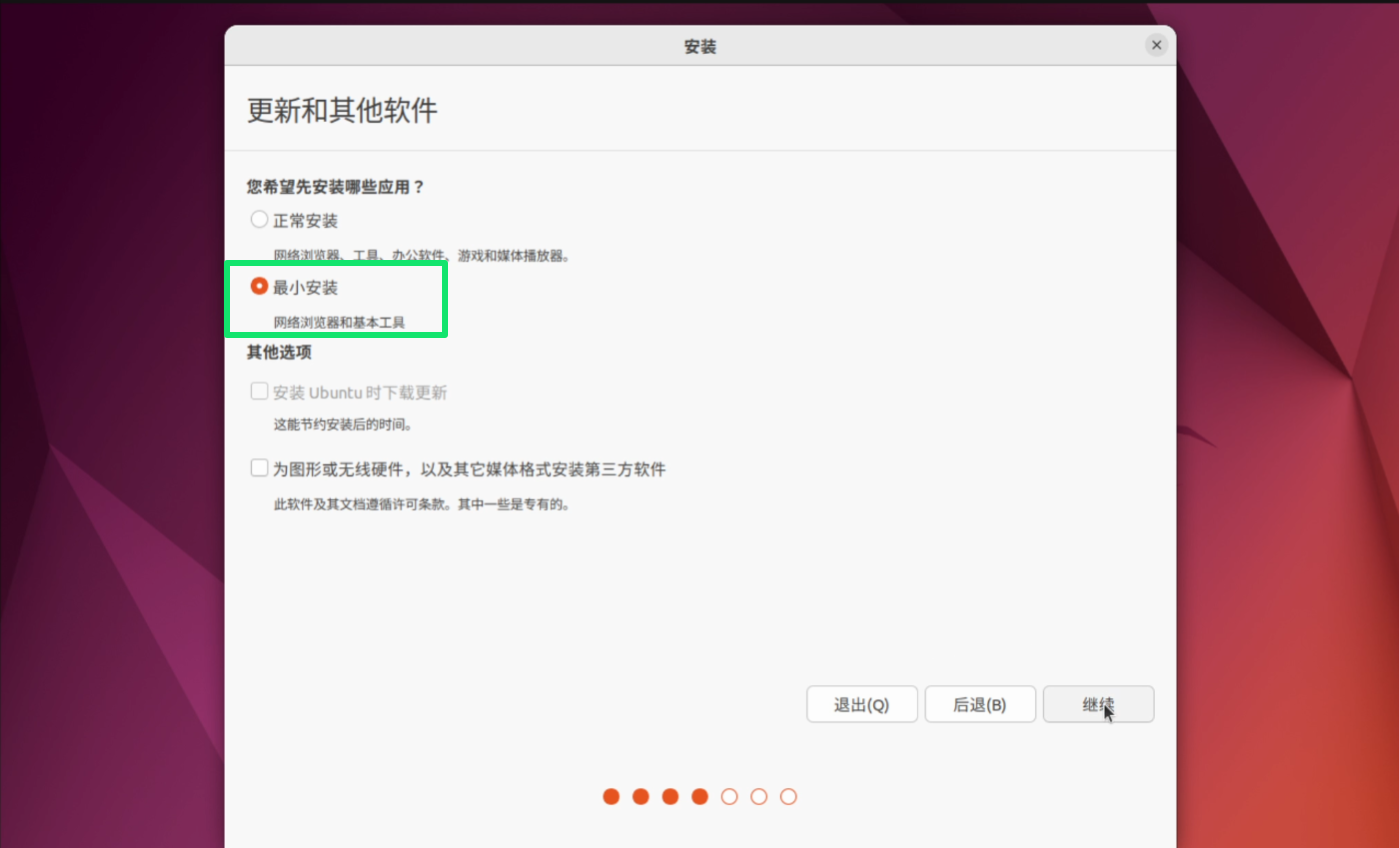Click the 其他选项 section heading

coord(279,352)
